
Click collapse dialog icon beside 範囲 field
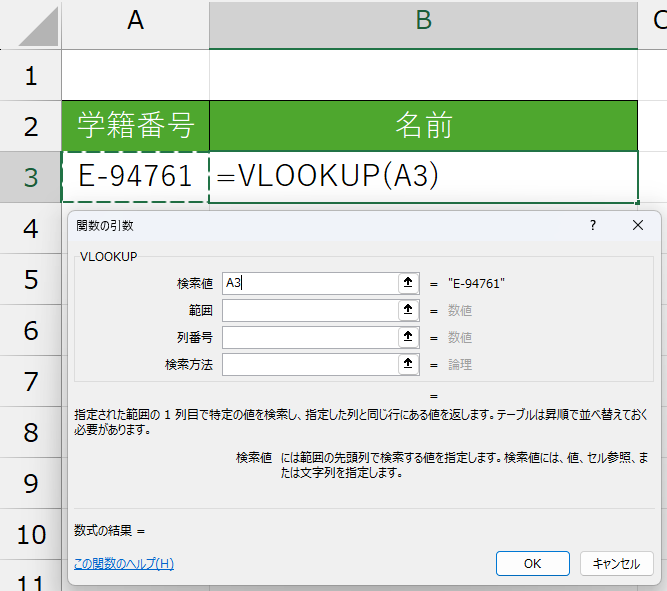[408, 310]
